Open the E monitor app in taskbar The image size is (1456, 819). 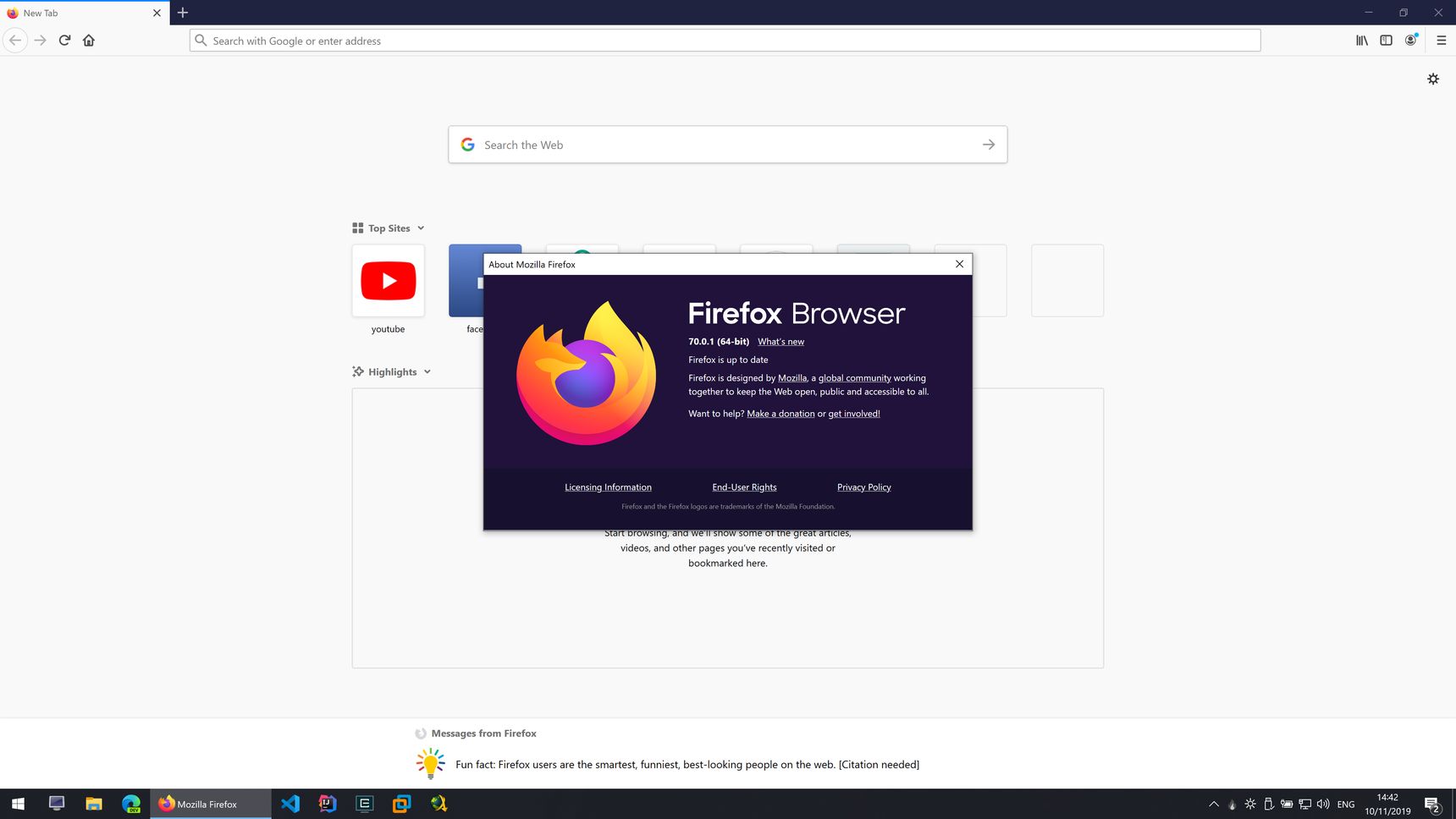365,804
